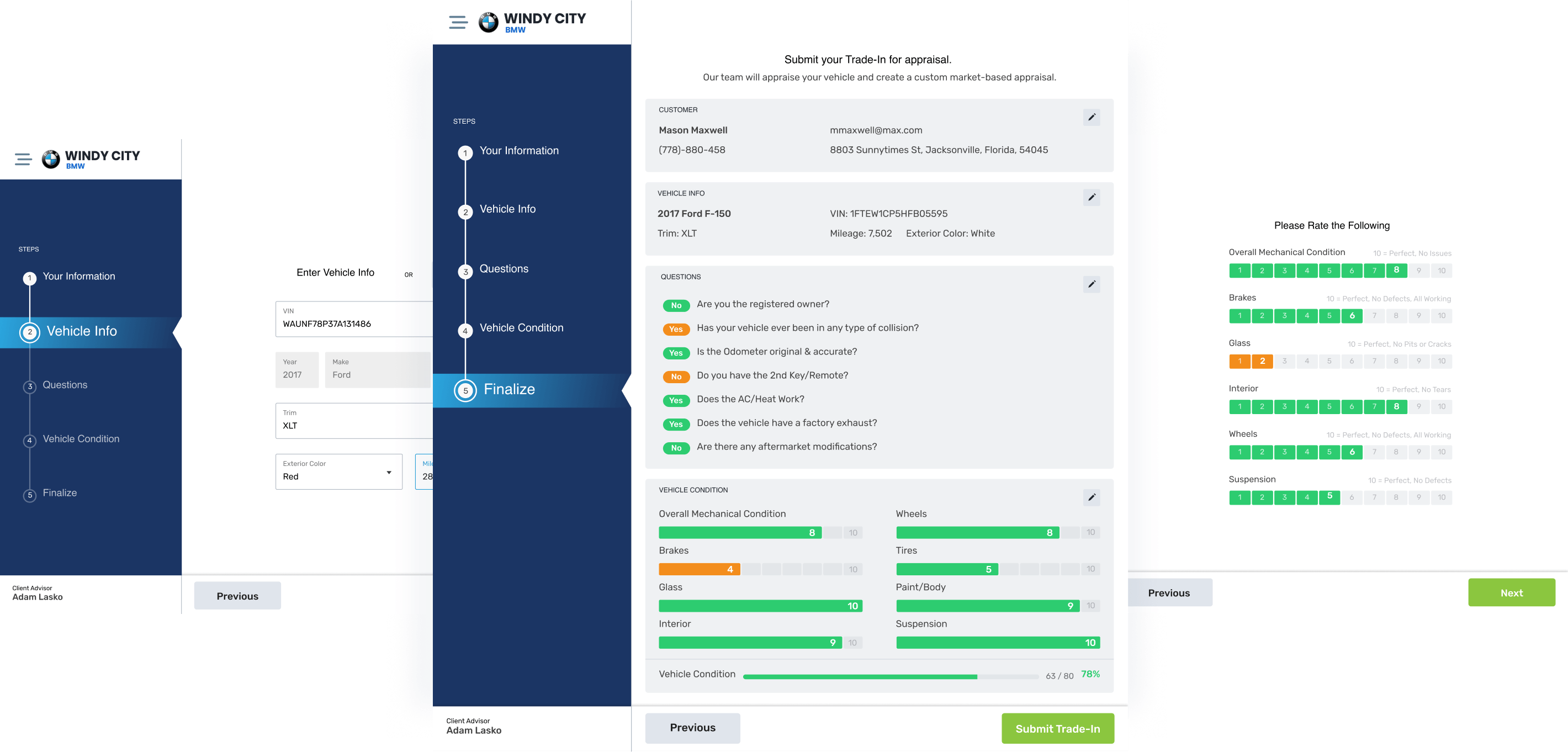Toggle 'No' badge for 2nd Key/Remote question
This screenshot has height=752, width=1568.
[676, 377]
